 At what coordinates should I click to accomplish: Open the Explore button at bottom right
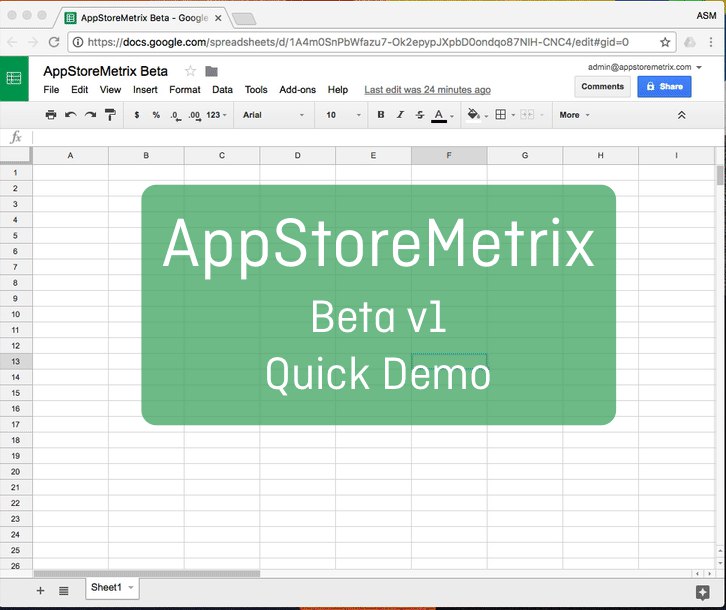click(702, 592)
